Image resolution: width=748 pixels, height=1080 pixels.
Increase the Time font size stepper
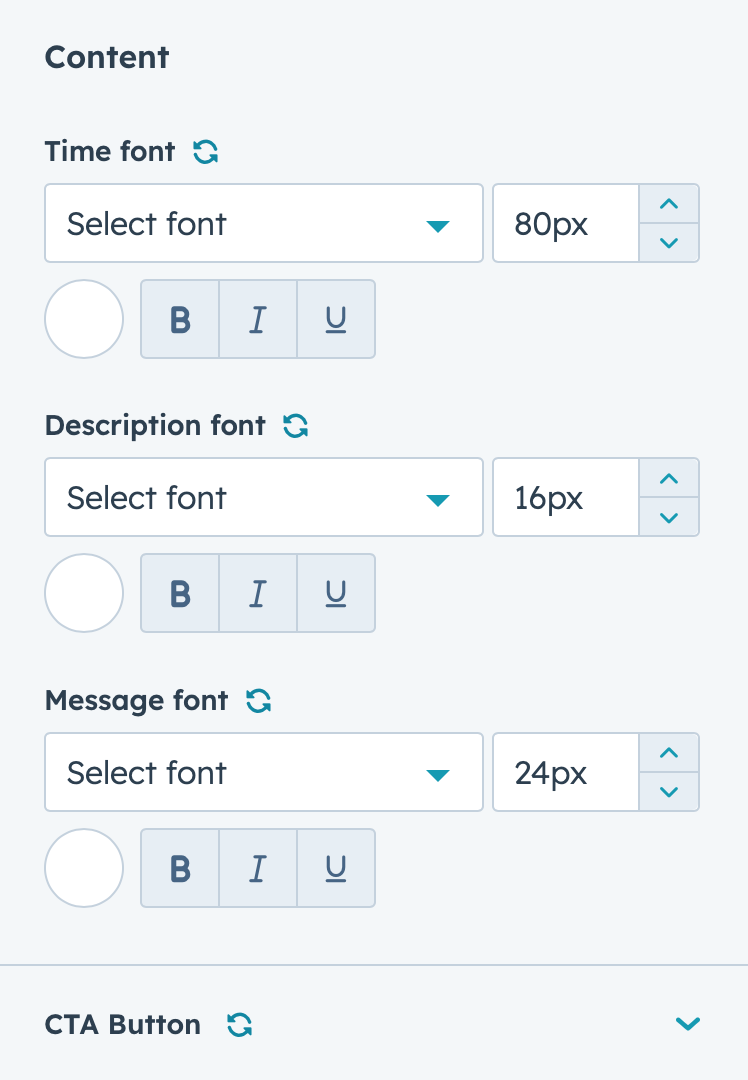pyautogui.click(x=669, y=204)
